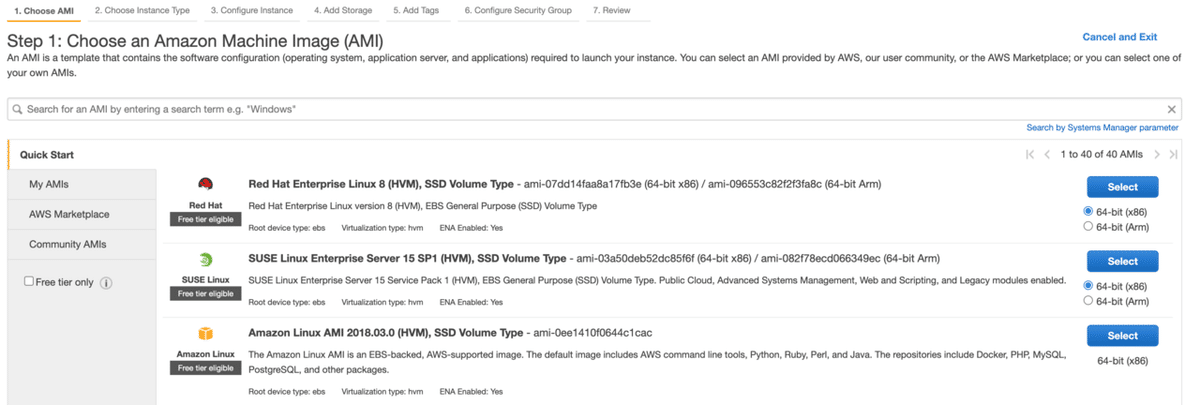Jump to the last page of AMIs

pos(1173,155)
